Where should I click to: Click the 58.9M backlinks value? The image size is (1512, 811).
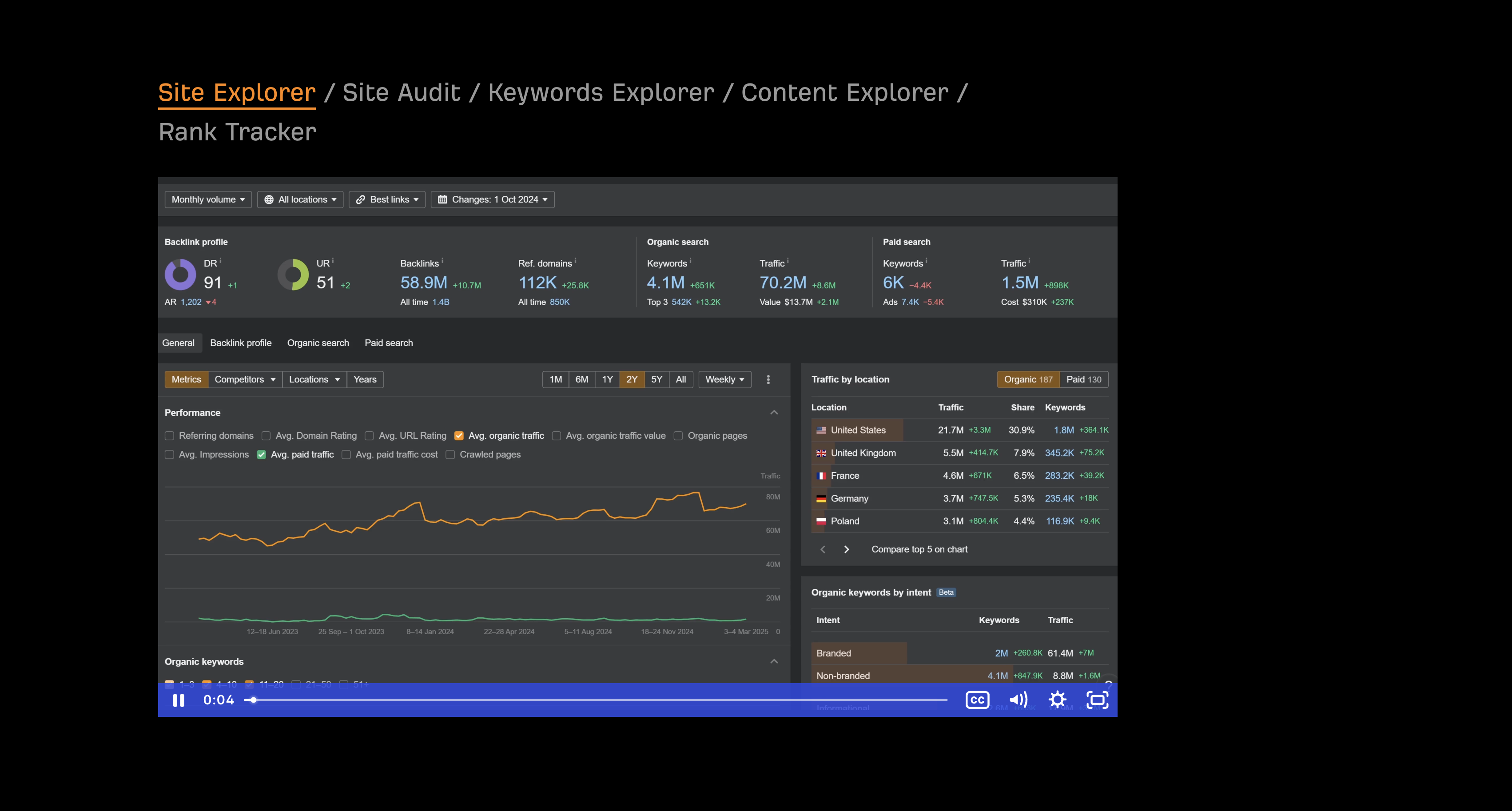coord(424,283)
